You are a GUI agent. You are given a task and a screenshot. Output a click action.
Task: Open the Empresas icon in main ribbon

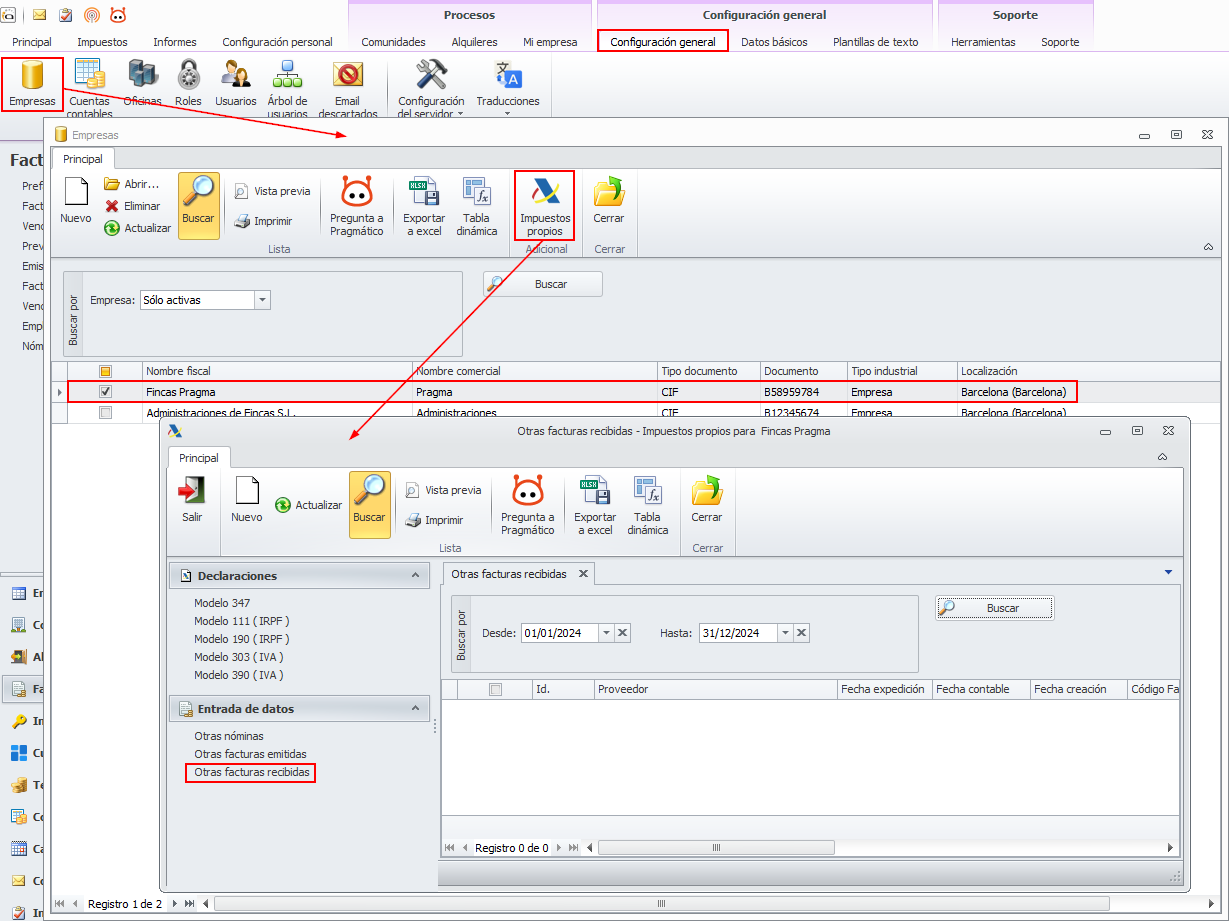coord(32,82)
